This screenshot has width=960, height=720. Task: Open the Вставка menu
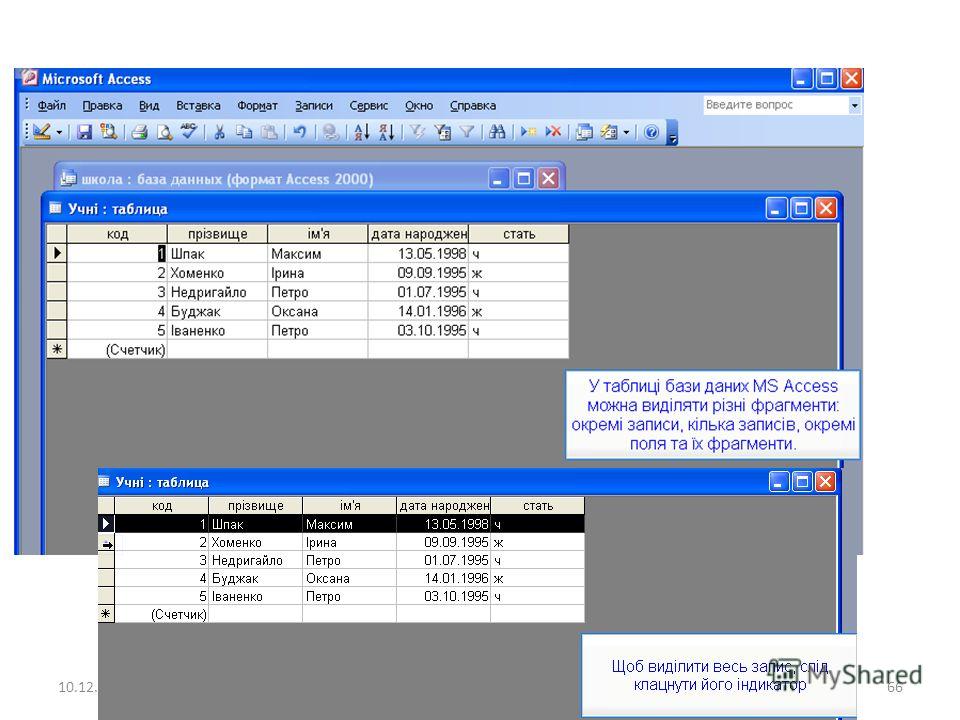point(198,105)
